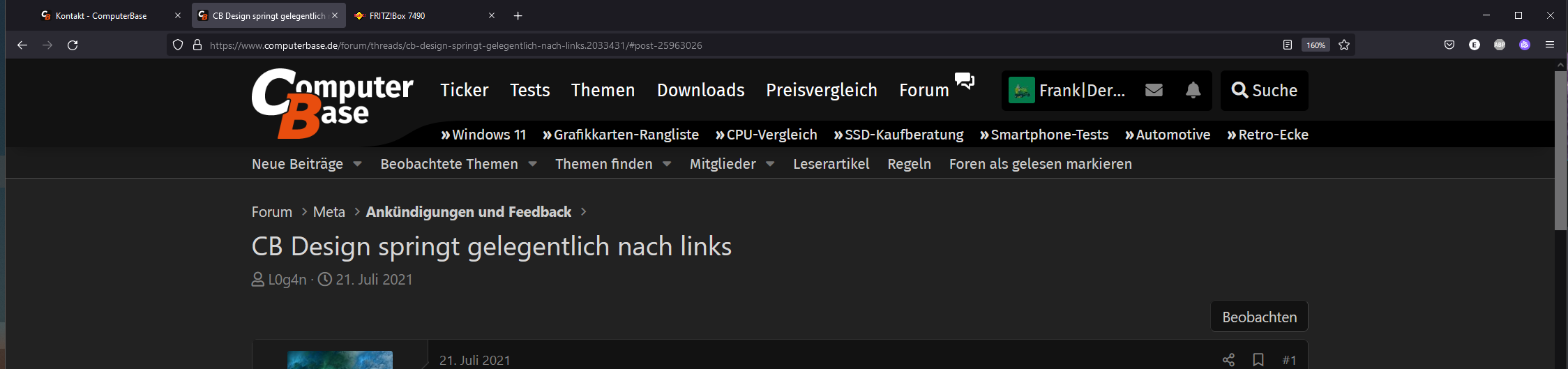This screenshot has width=1568, height=369.
Task: Open the Firefox application menu
Action: pyautogui.click(x=1550, y=45)
